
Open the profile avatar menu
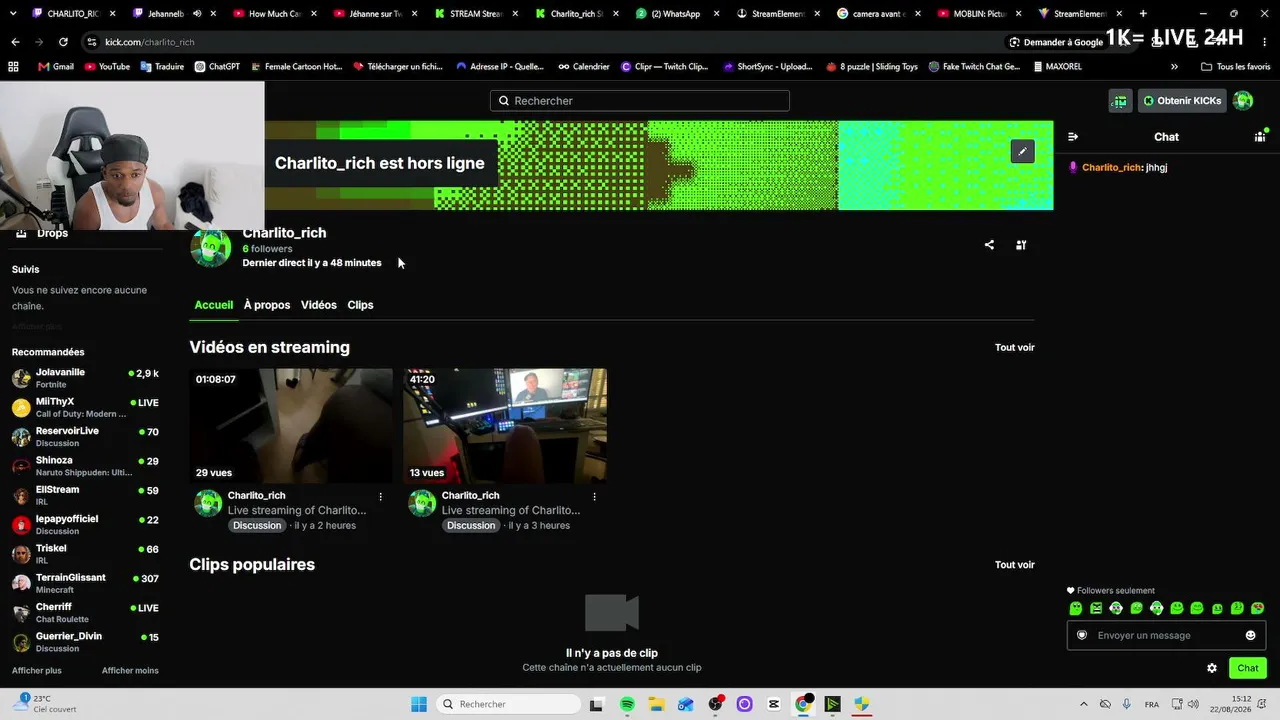[1243, 101]
